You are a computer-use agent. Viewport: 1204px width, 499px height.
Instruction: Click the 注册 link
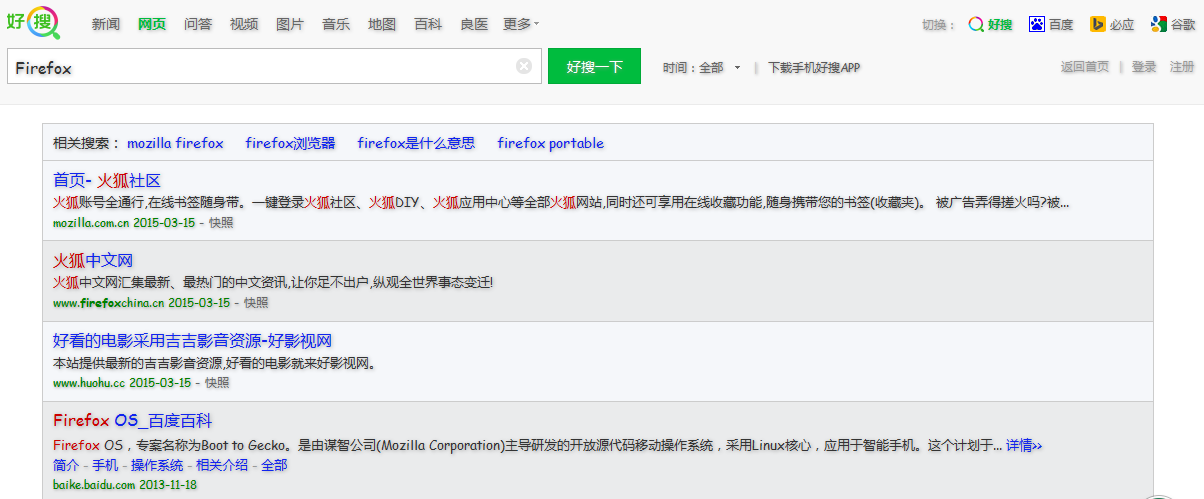[1182, 67]
